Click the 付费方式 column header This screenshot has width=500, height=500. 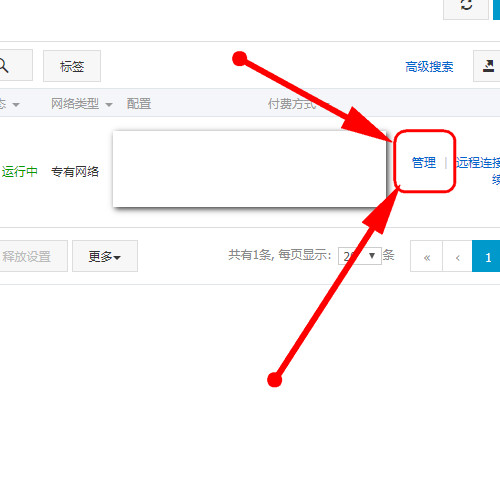click(292, 104)
